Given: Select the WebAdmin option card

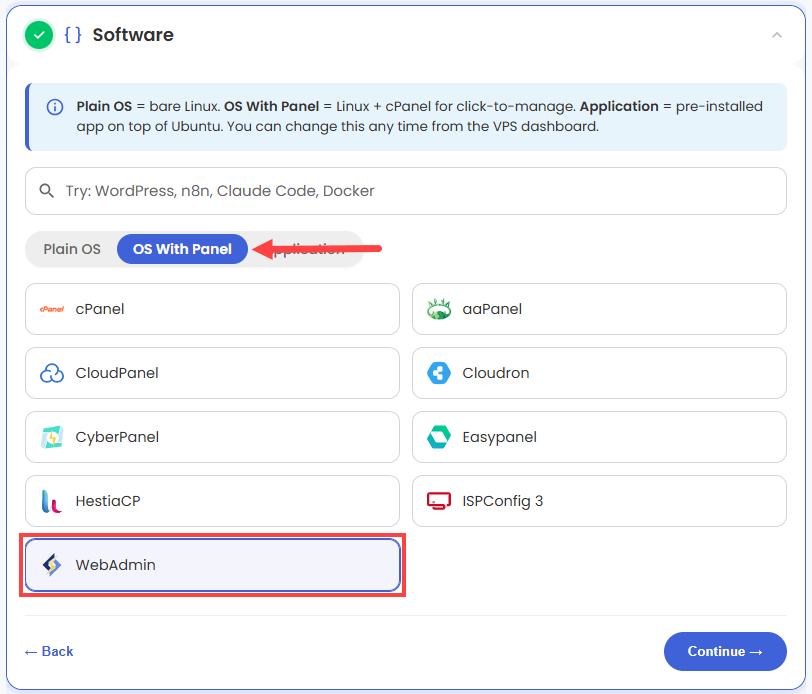Looking at the screenshot, I should [x=212, y=565].
